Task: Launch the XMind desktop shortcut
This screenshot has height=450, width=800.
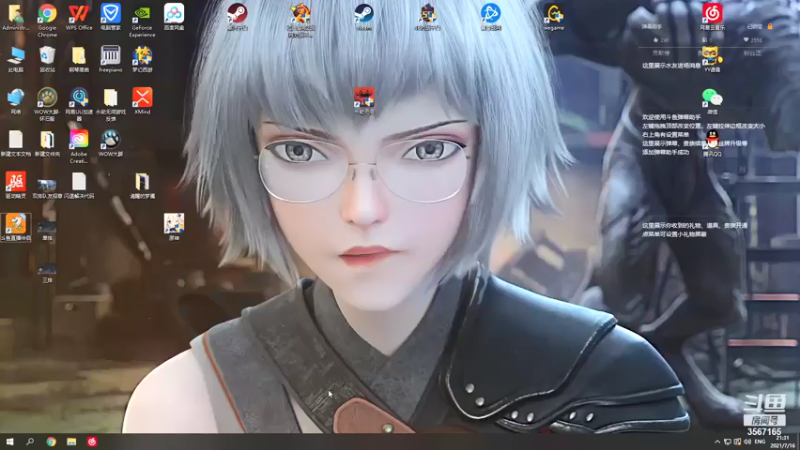Action: tap(142, 101)
